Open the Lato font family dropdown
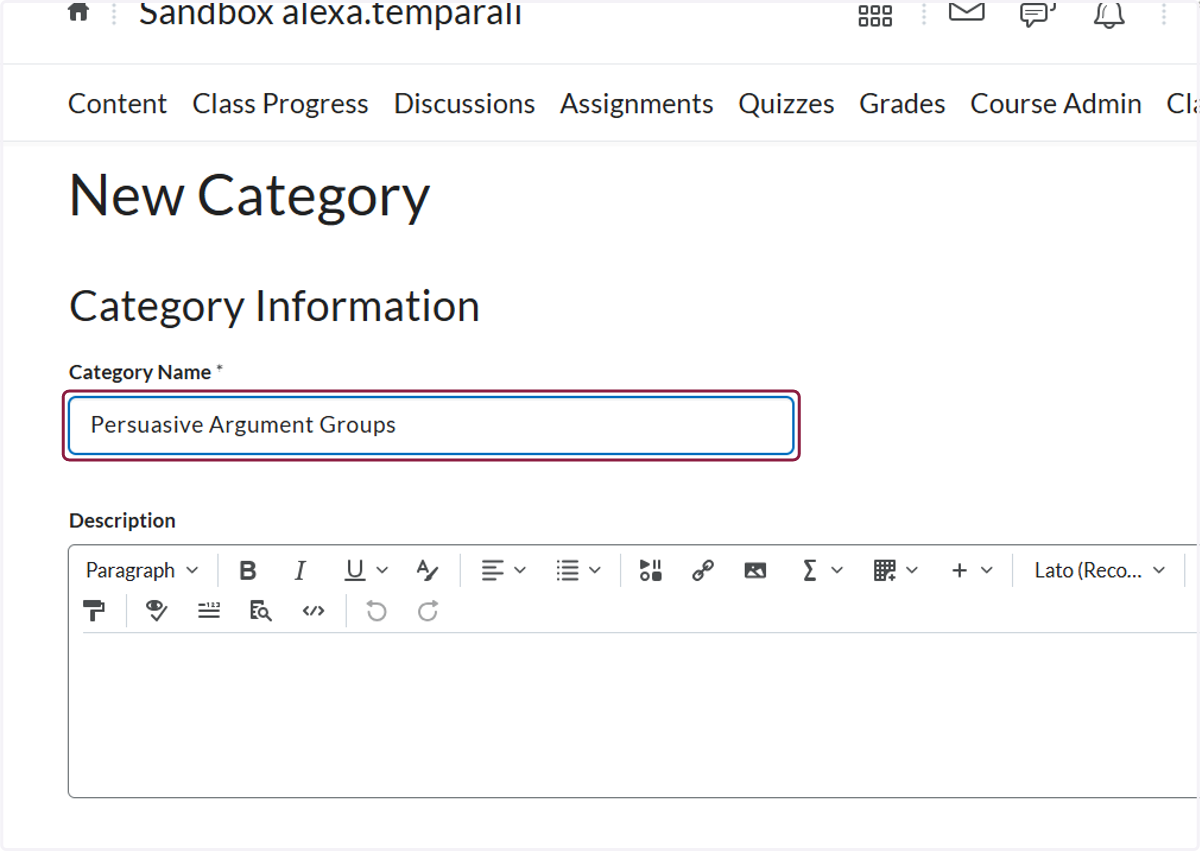 pos(1100,571)
